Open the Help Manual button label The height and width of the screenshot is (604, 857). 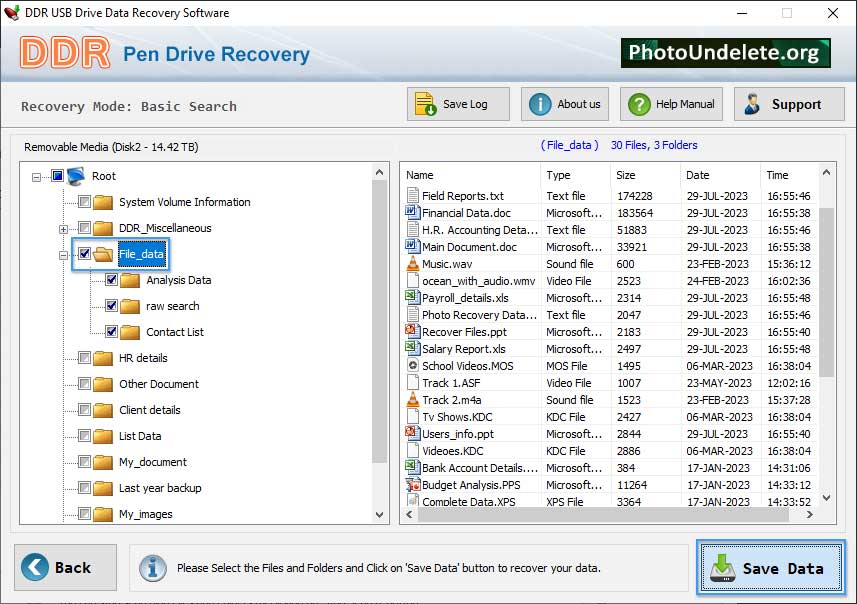(685, 104)
